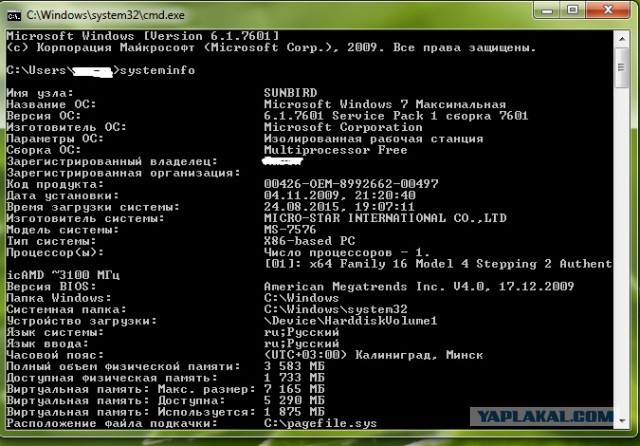This screenshot has height=446, width=640.
Task: Click time zone (UTC+03:00) Калининград, Минск
Action: [373, 355]
